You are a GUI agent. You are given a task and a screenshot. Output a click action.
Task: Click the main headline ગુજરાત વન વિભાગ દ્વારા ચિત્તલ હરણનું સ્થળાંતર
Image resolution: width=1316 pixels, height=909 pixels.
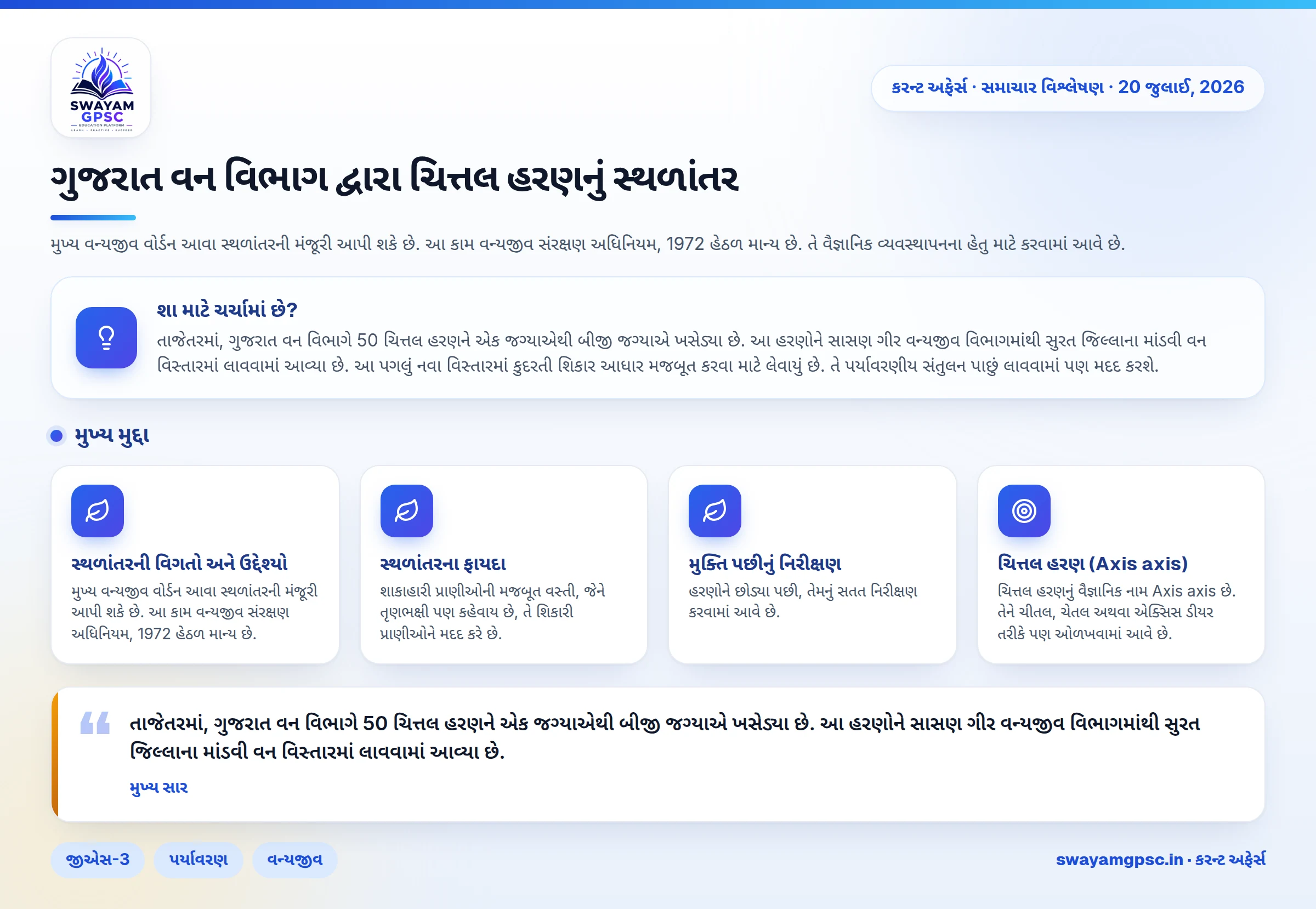394,179
